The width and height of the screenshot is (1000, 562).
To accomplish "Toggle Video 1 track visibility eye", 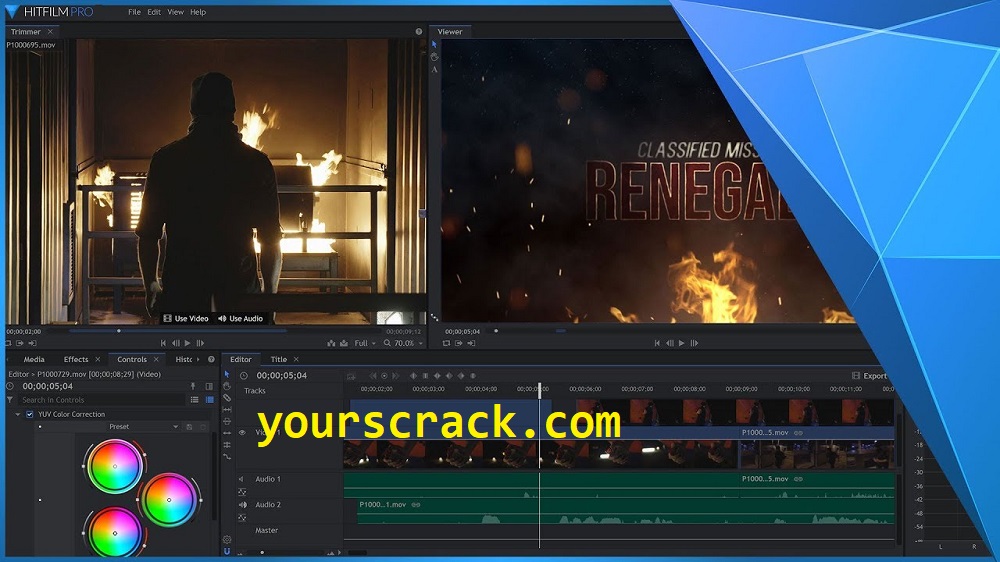I will click(x=242, y=433).
